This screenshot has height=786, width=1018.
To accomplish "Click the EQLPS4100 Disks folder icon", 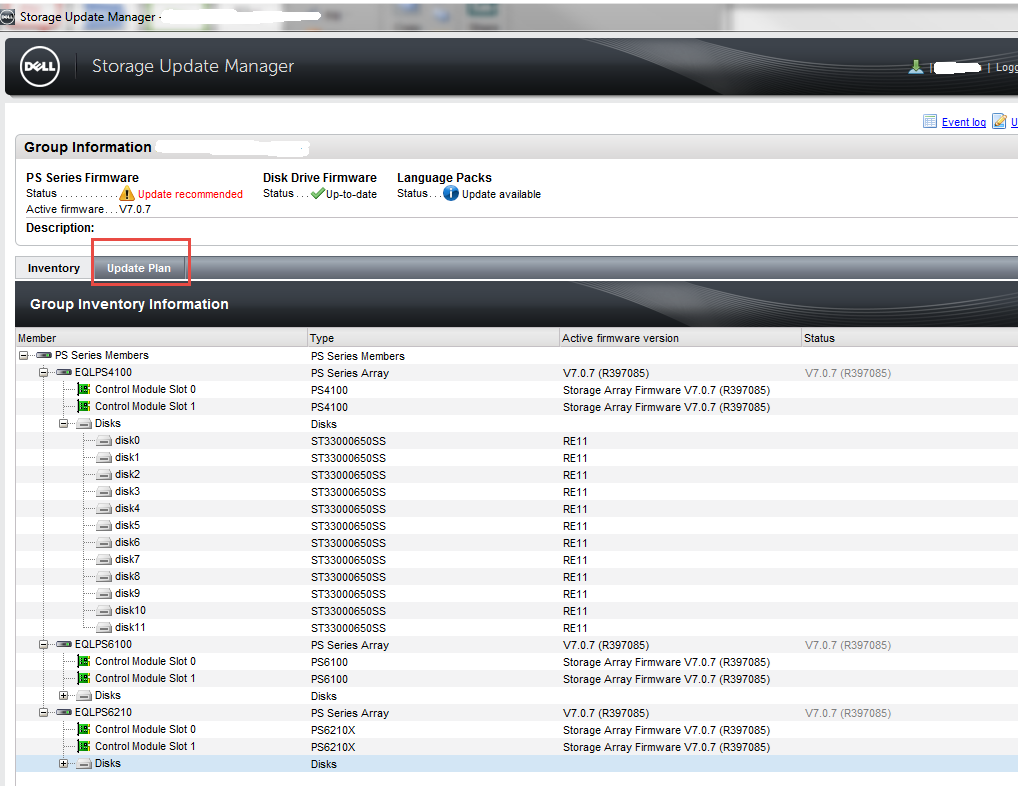I will pos(84,423).
